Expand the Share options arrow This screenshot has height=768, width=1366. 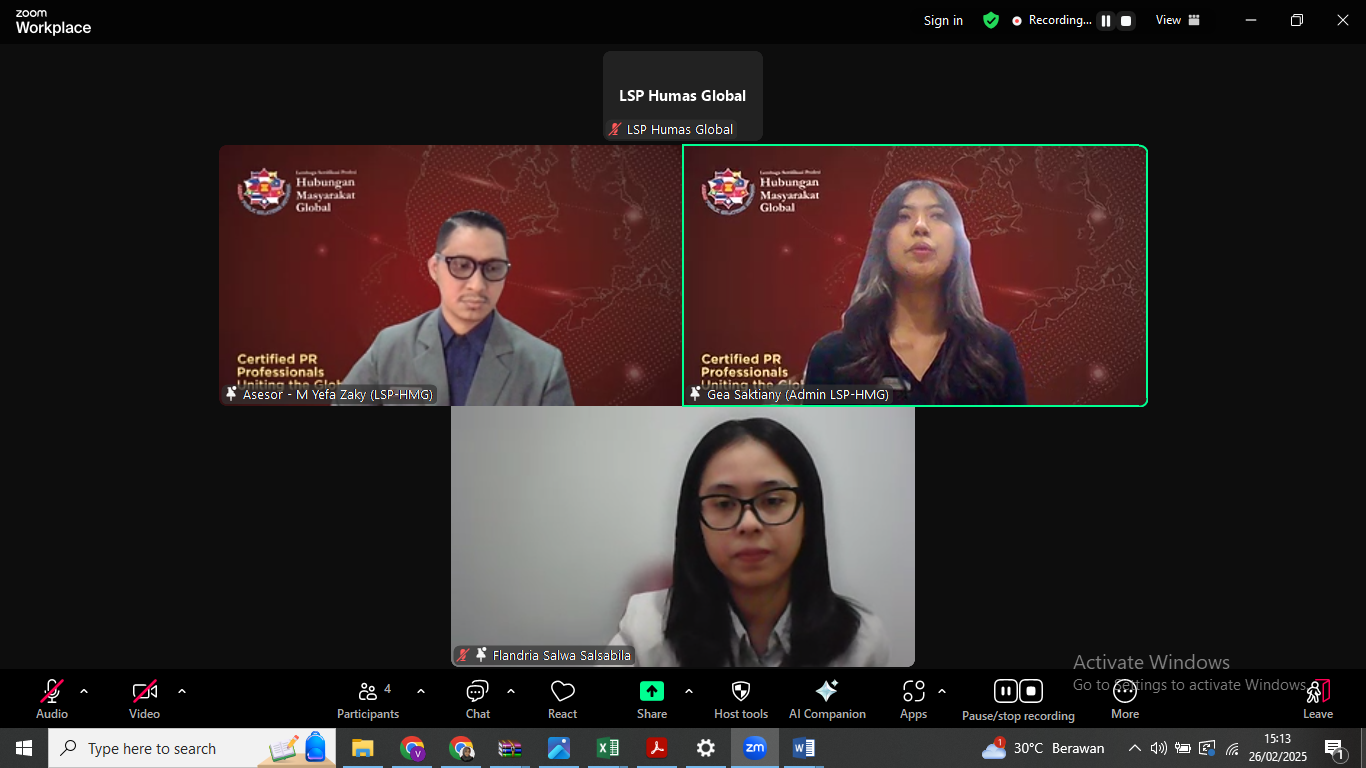(x=689, y=691)
